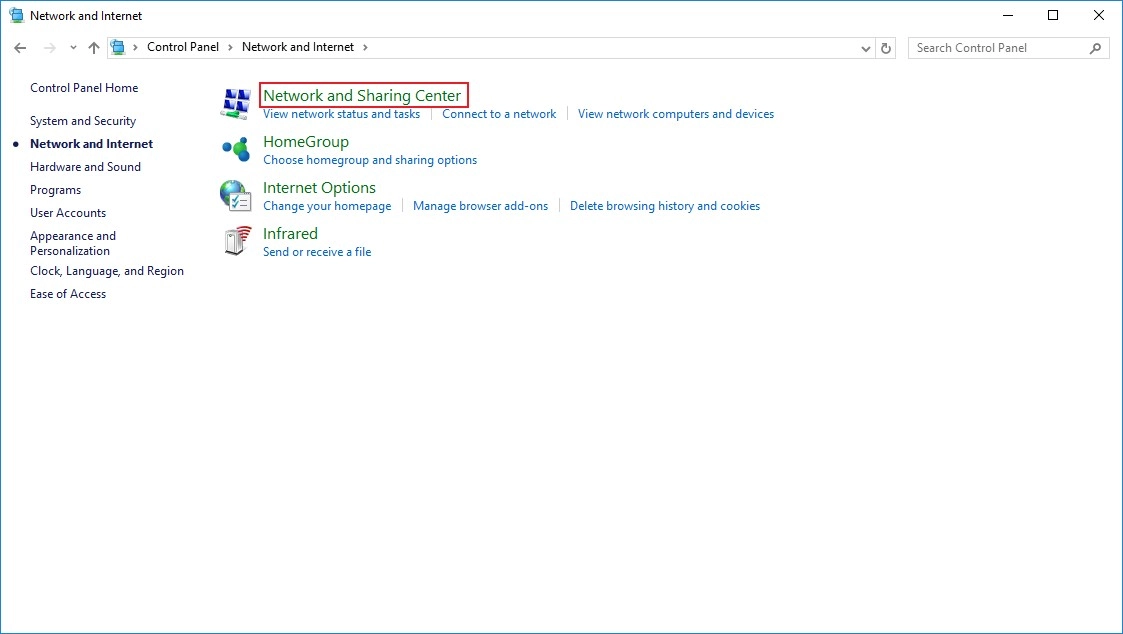Click the Back arrow navigation button
Screen dimensions: 1123x634
pos(20,48)
